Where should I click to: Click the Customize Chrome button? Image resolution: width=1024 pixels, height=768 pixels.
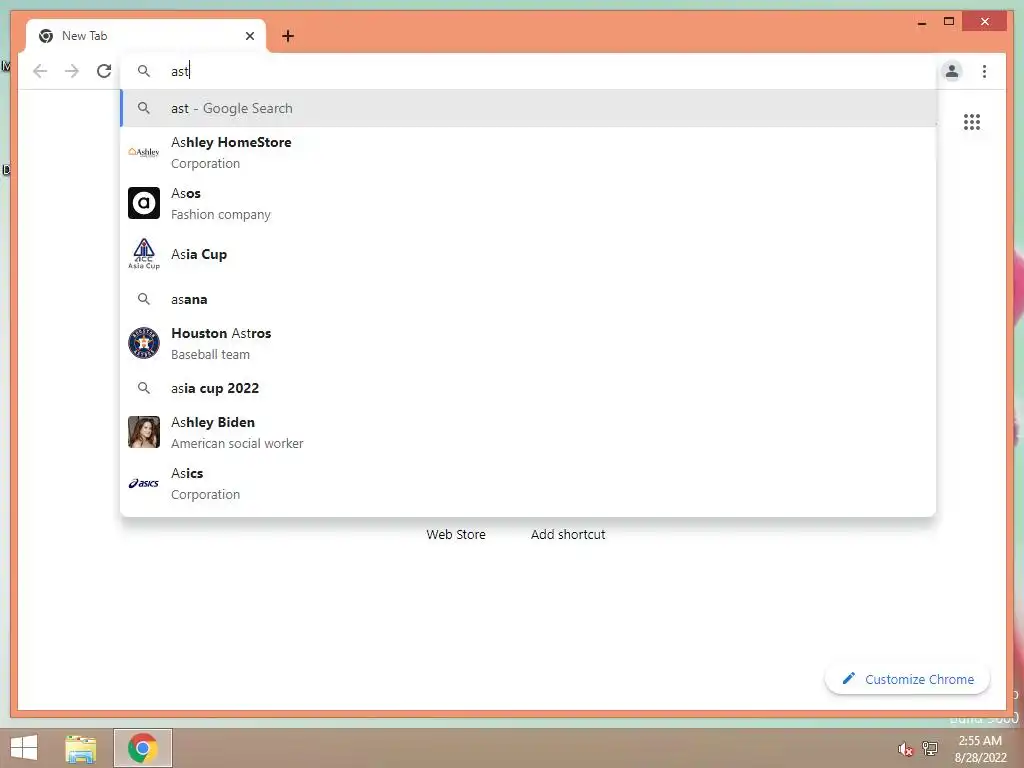click(907, 679)
